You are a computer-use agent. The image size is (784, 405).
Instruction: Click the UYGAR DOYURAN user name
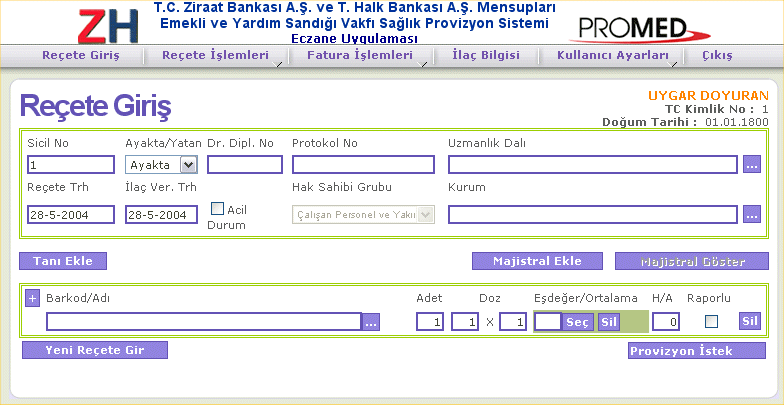pyautogui.click(x=708, y=96)
